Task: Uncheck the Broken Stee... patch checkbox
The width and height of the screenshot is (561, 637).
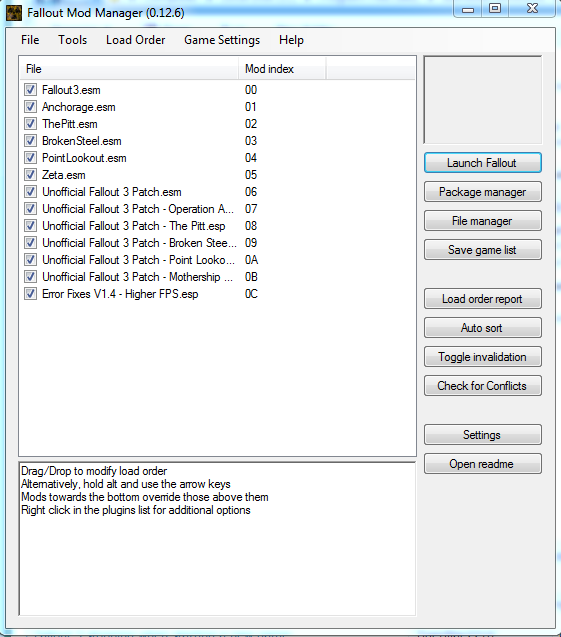Action: coord(30,243)
